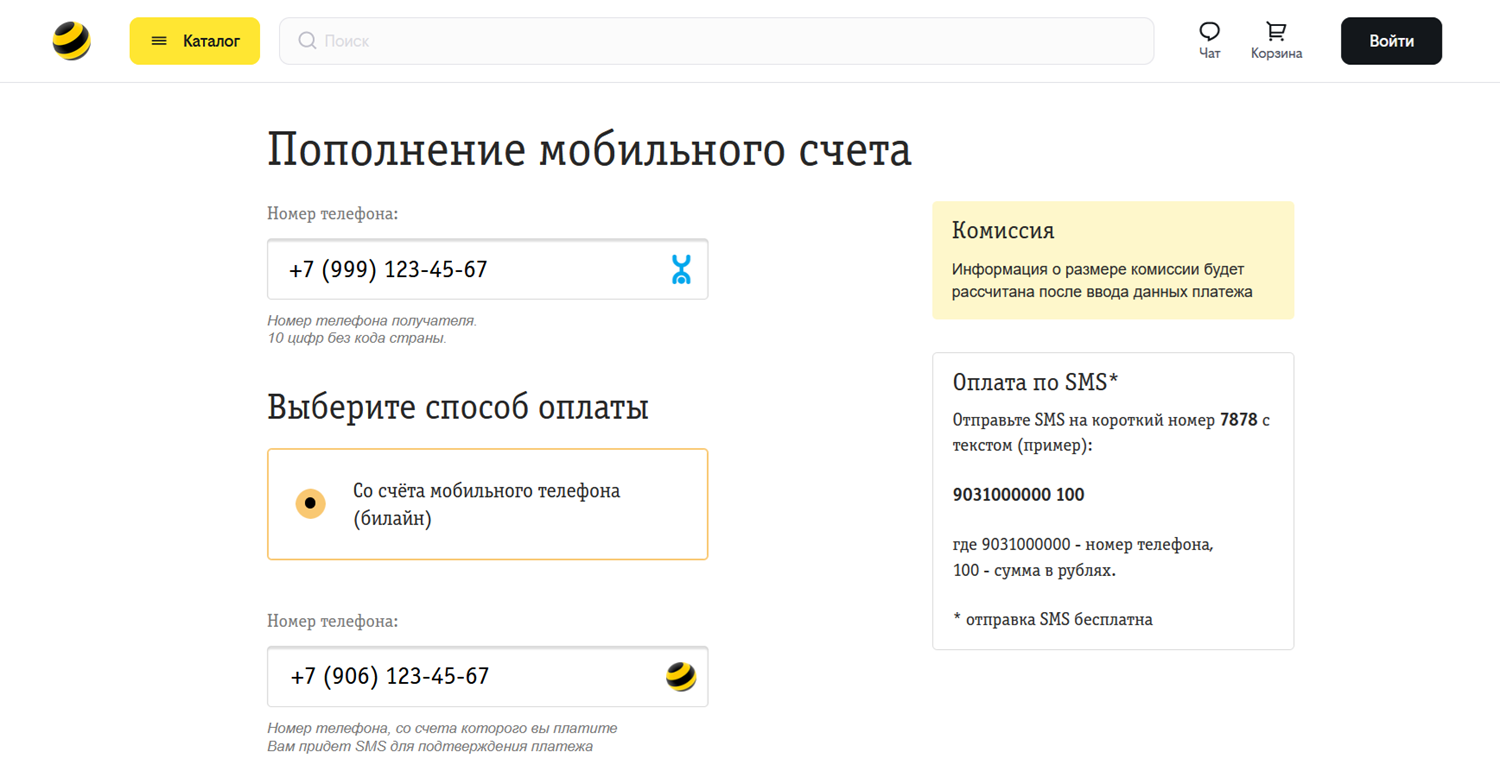Click hint 10 цифр без кода страны
This screenshot has width=1500, height=771.
coord(357,338)
